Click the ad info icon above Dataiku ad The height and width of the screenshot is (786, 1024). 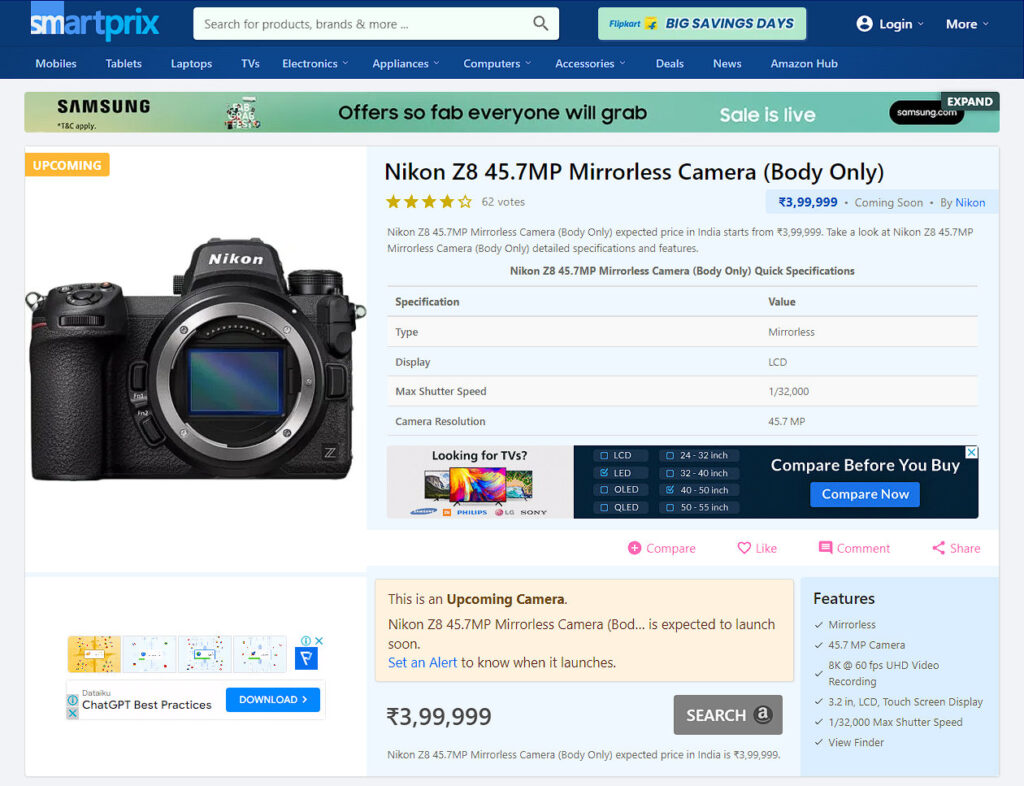tap(306, 640)
